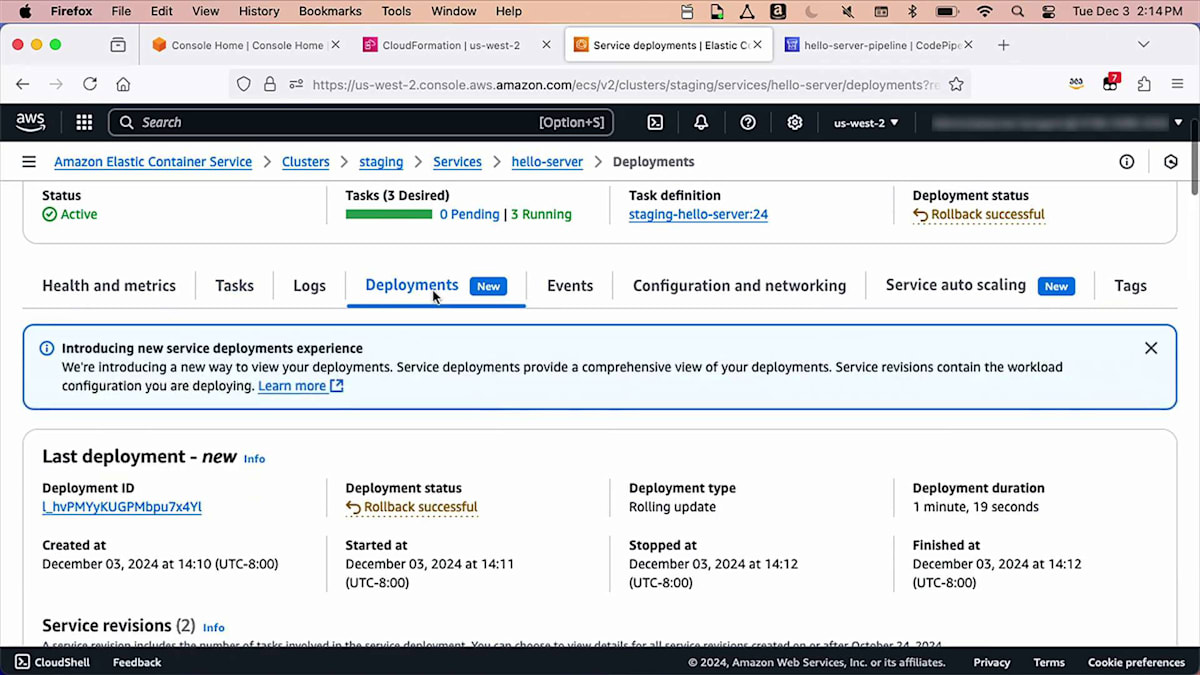Image resolution: width=1200 pixels, height=675 pixels.
Task: Open the Configuration and networking tab
Action: pyautogui.click(x=739, y=285)
